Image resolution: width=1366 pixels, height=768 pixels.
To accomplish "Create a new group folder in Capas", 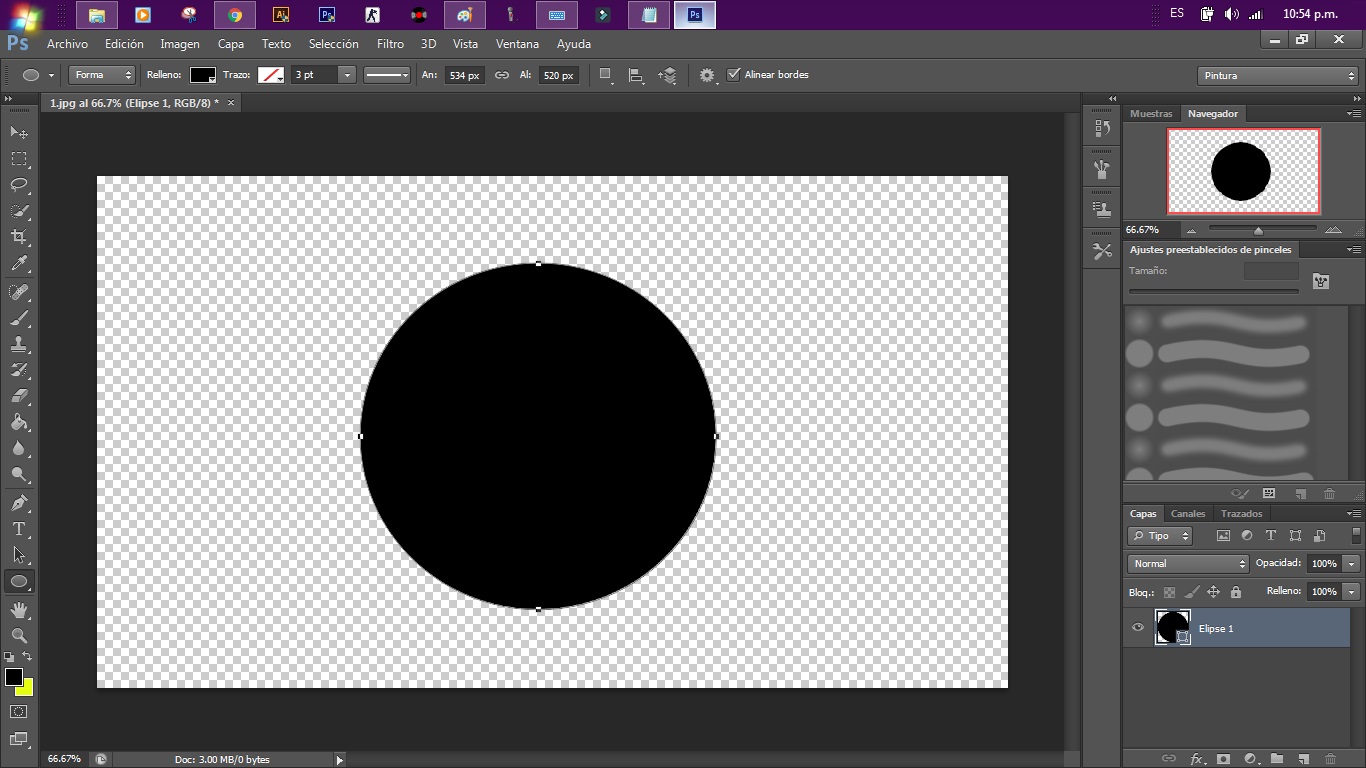I will coord(1277,759).
